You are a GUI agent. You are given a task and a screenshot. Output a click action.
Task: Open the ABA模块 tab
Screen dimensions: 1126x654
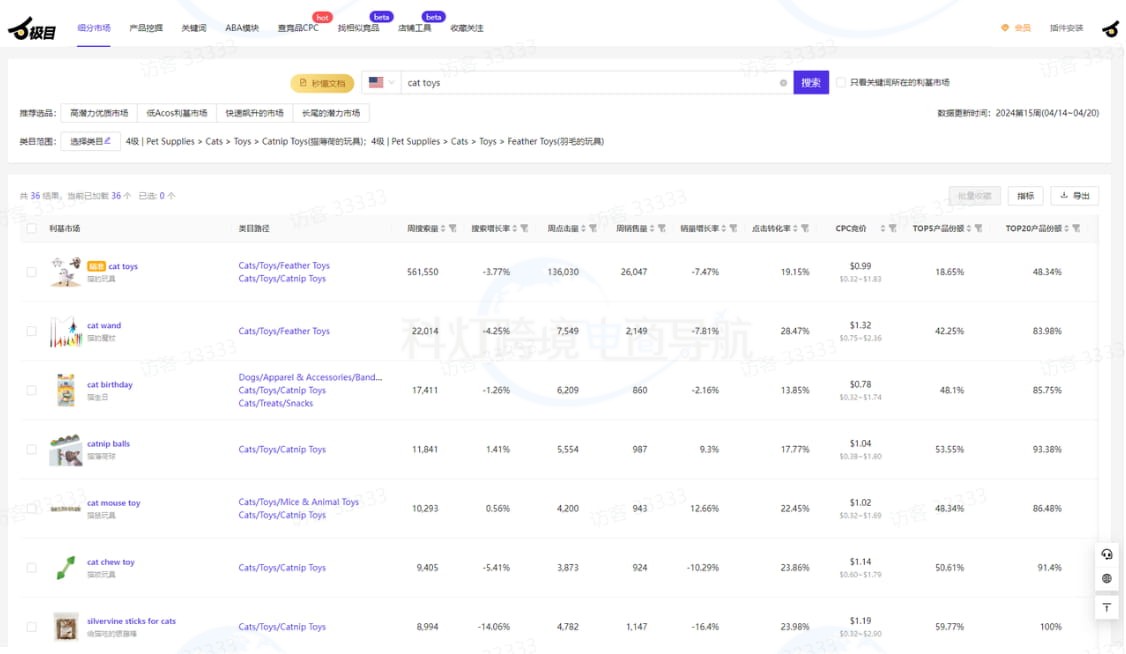pyautogui.click(x=242, y=28)
